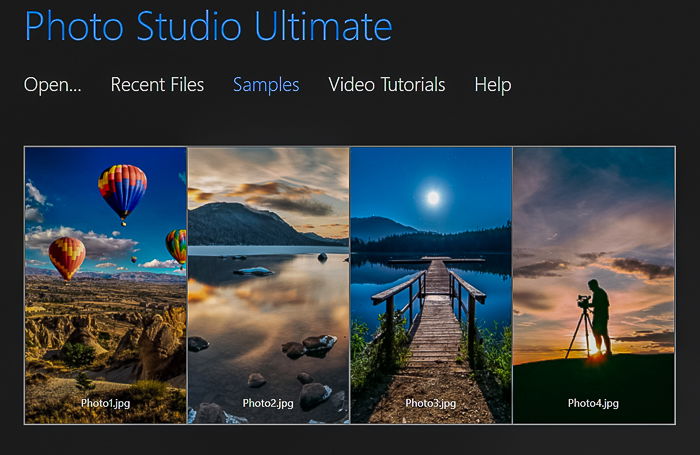Click the Photo Studio Ultimate title
The image size is (700, 455).
click(x=208, y=27)
